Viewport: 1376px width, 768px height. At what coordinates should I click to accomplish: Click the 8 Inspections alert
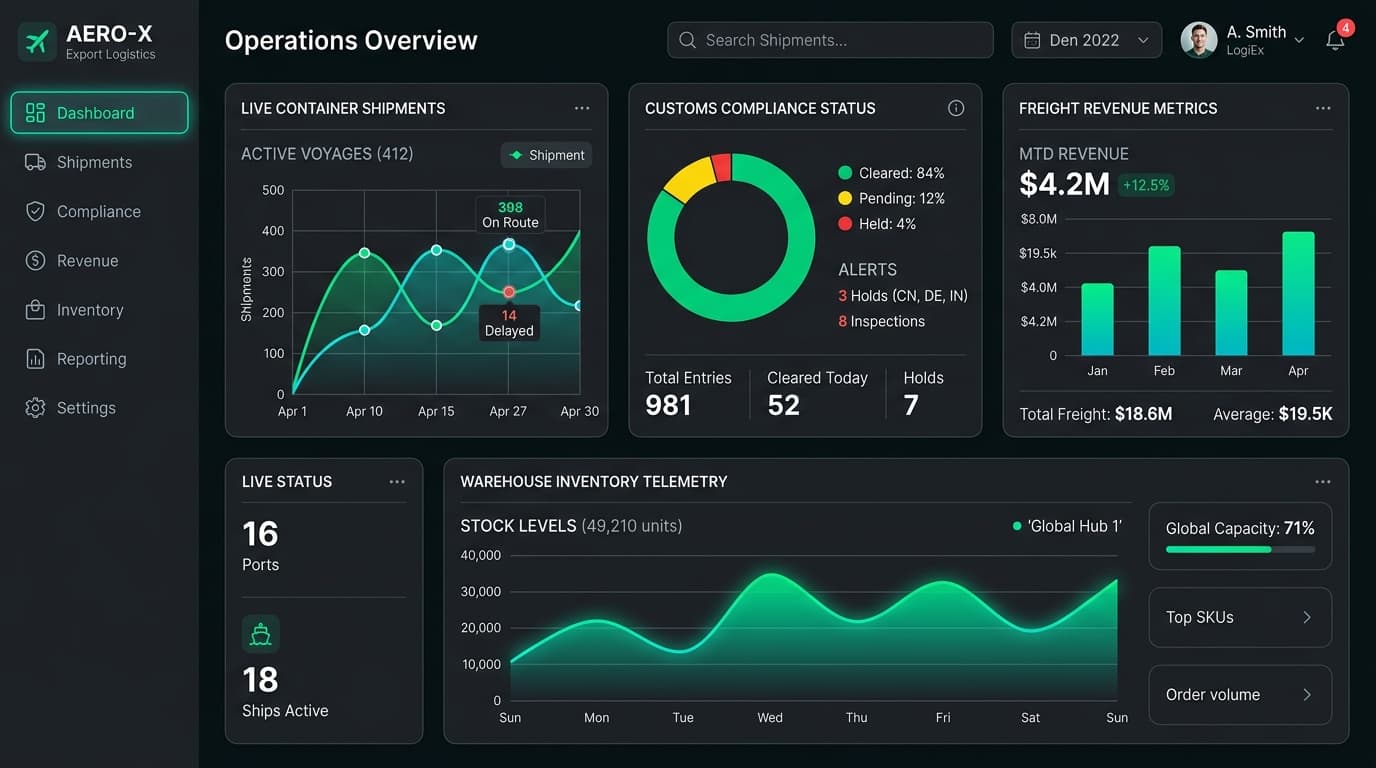pyautogui.click(x=881, y=321)
